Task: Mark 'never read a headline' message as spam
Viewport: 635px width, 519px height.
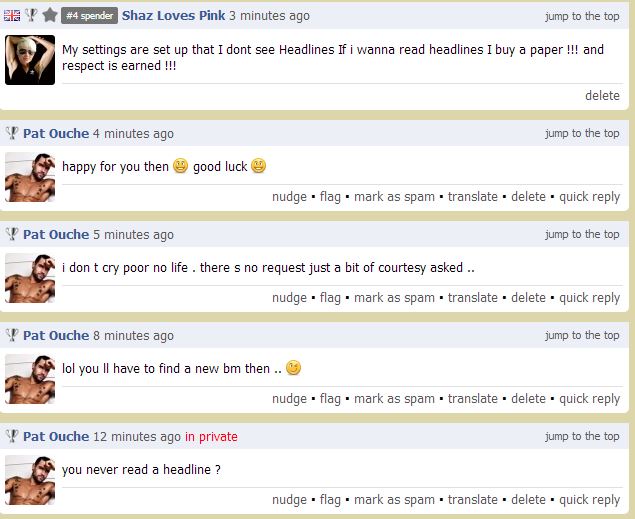Action: pyautogui.click(x=394, y=500)
